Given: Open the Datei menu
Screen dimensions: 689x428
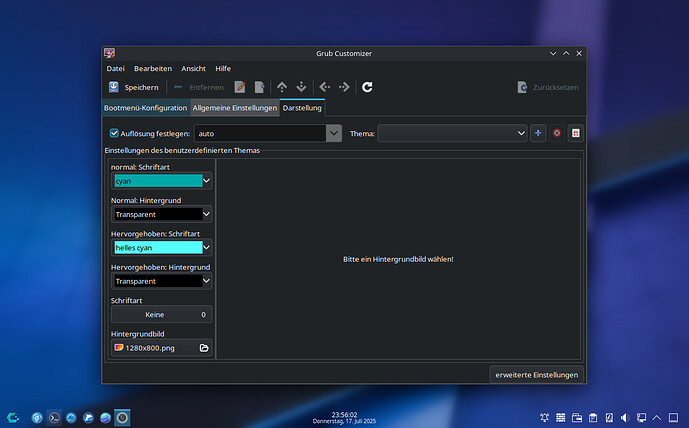Looking at the screenshot, I should point(116,69).
